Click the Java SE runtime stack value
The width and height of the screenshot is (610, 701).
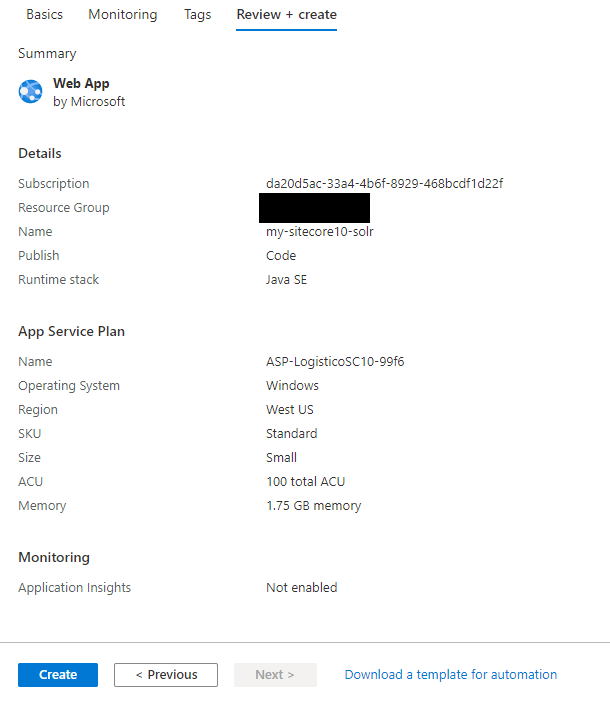point(286,280)
